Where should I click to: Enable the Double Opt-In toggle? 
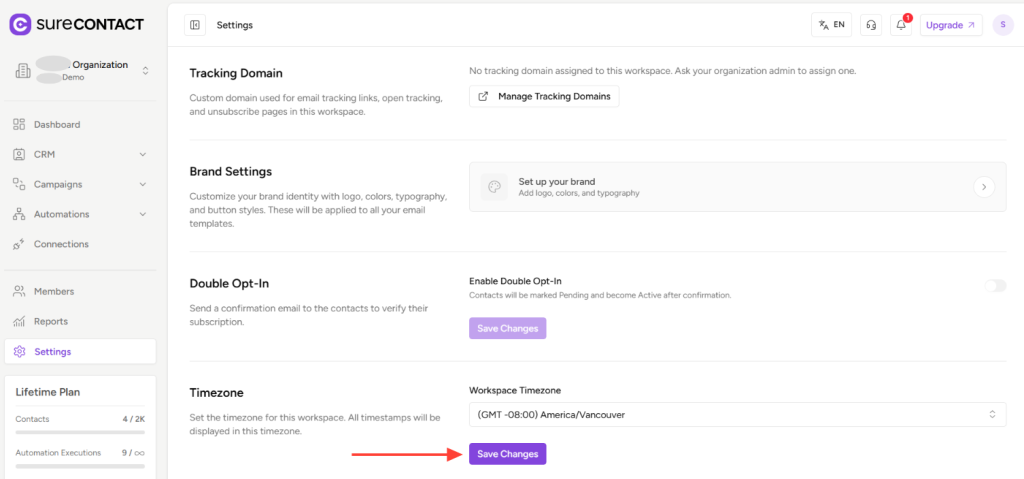click(995, 286)
